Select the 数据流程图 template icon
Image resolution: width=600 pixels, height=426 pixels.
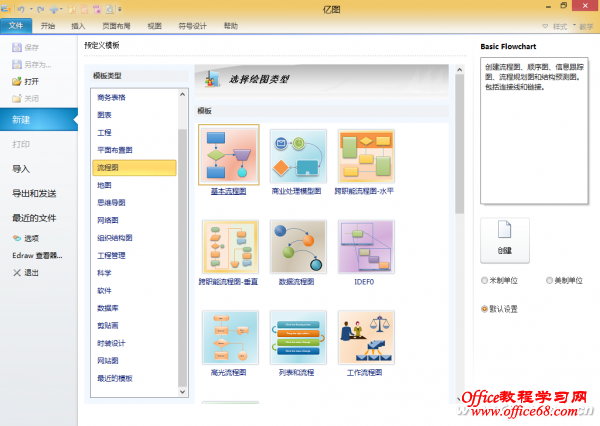pyautogui.click(x=298, y=247)
